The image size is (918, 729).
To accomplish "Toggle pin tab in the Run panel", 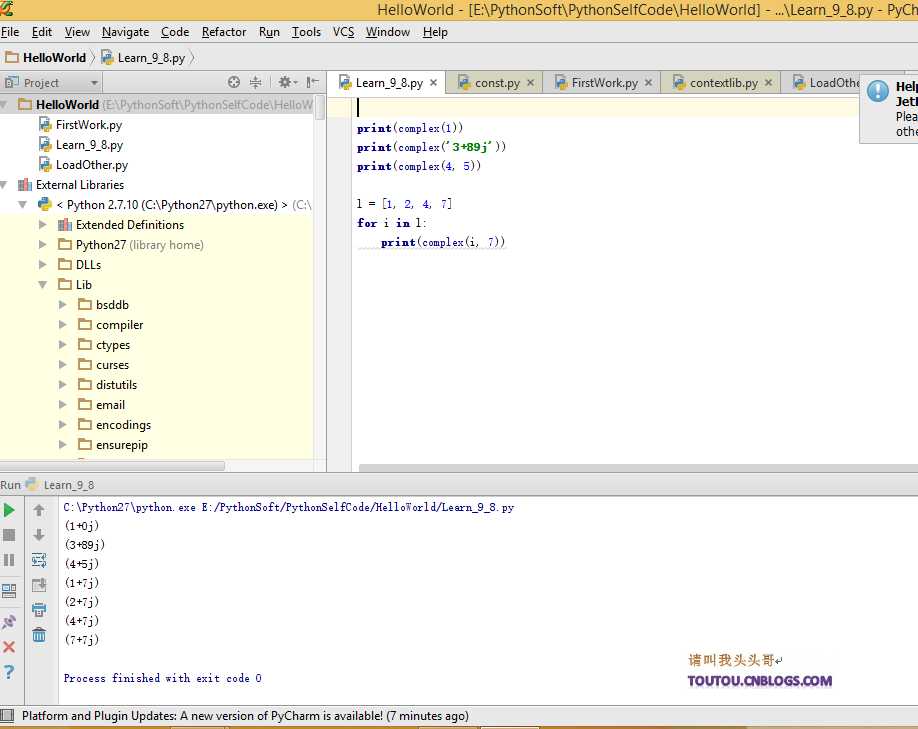I will pyautogui.click(x=9, y=622).
